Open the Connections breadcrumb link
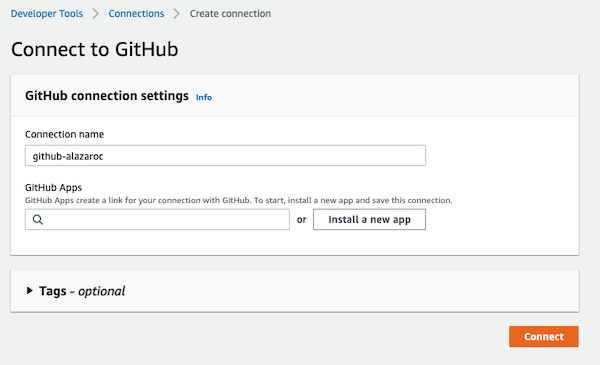This screenshot has height=365, width=600. coord(136,14)
